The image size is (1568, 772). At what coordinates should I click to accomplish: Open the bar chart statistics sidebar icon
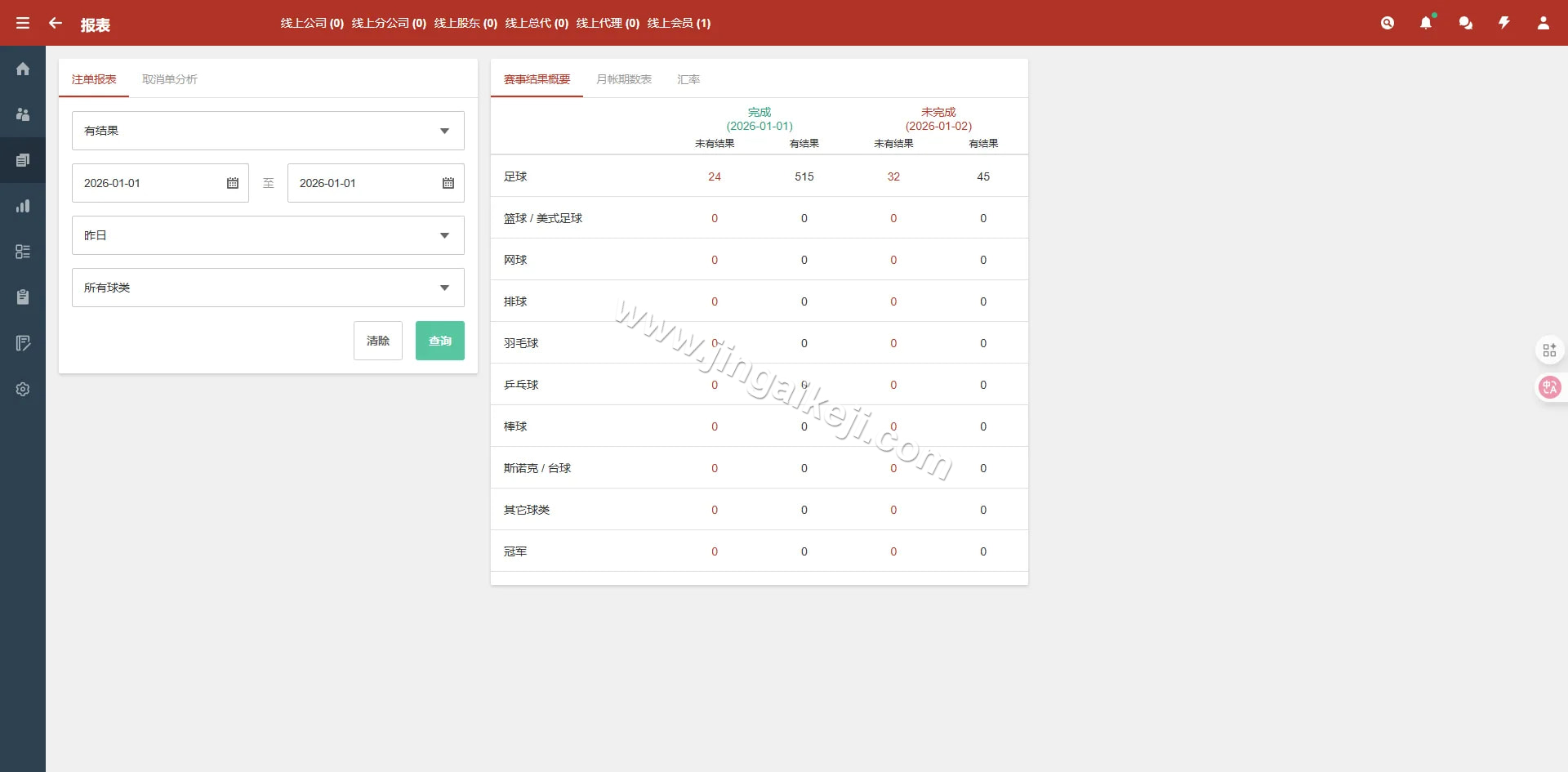click(23, 206)
